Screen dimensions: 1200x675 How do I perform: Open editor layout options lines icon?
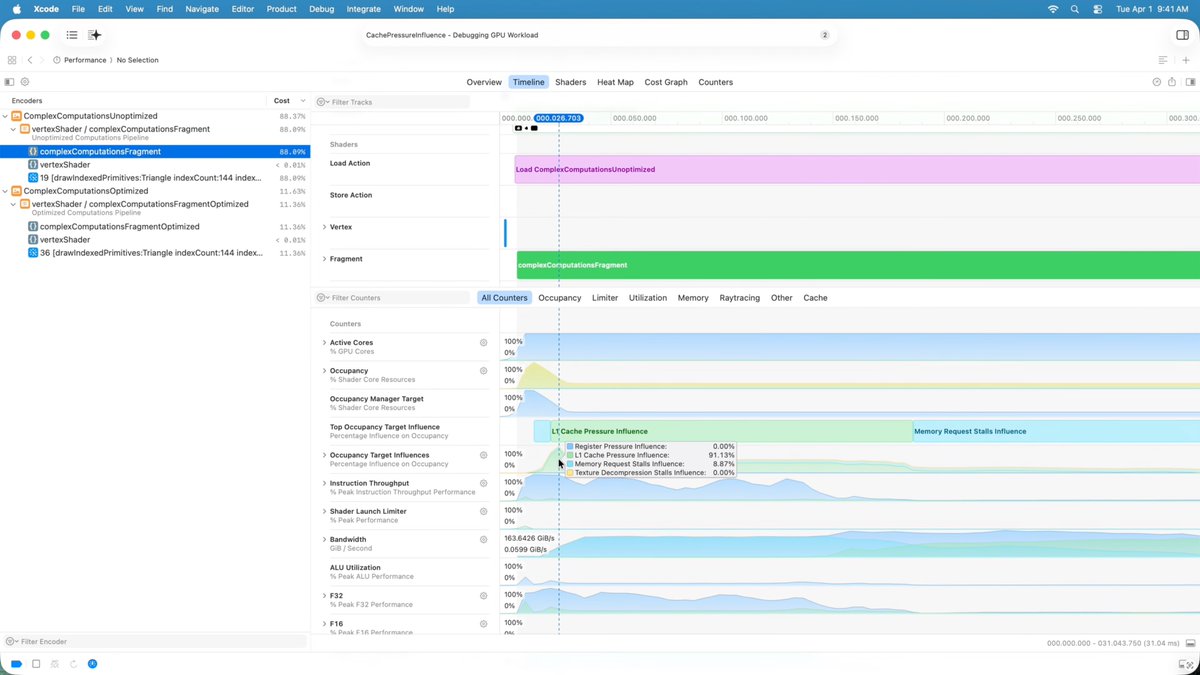(1163, 60)
